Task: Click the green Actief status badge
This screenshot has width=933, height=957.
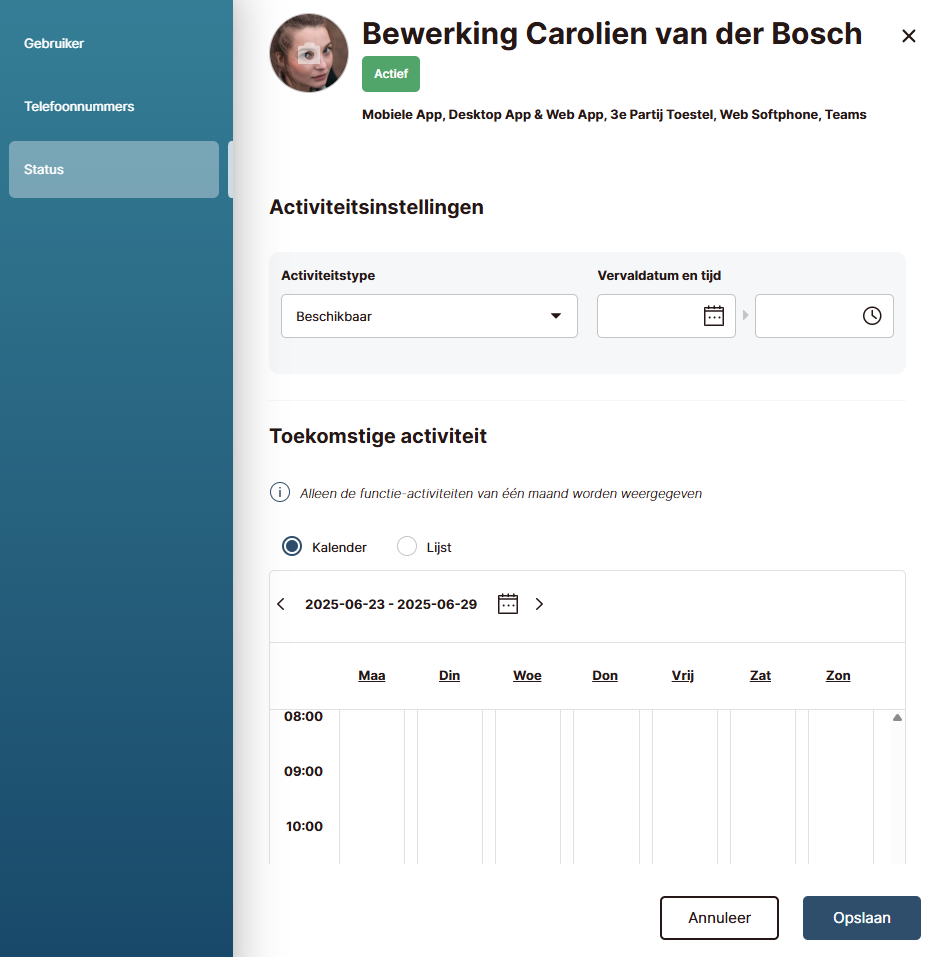Action: tap(391, 74)
